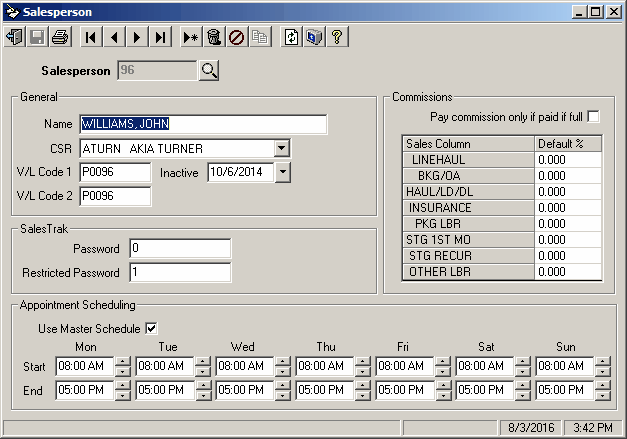627x439 pixels.
Task: Click the copy record icon
Action: (260, 38)
